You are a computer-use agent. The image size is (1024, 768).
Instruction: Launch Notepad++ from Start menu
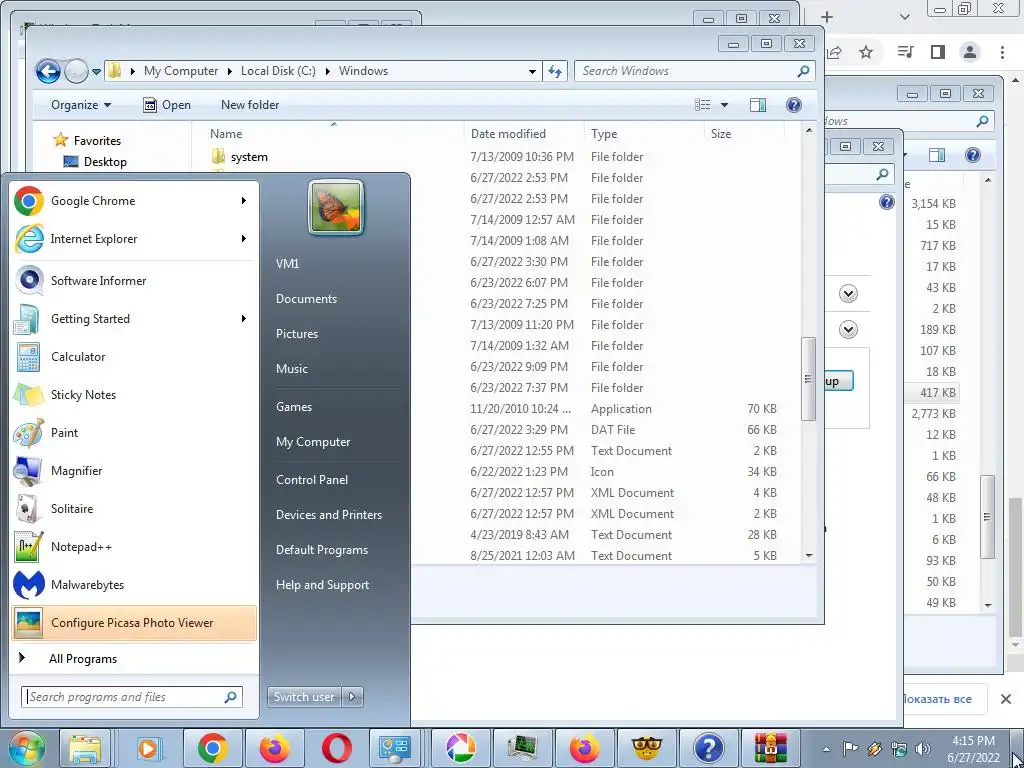click(x=134, y=547)
